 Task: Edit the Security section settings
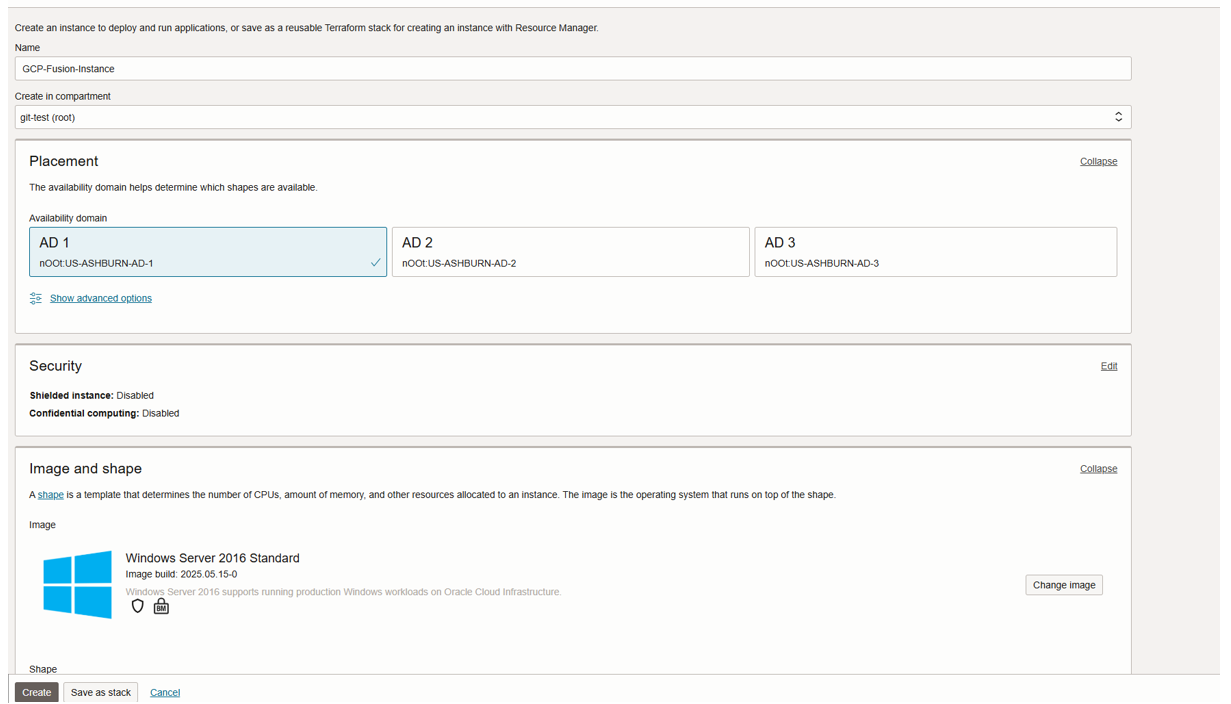pos(1109,366)
